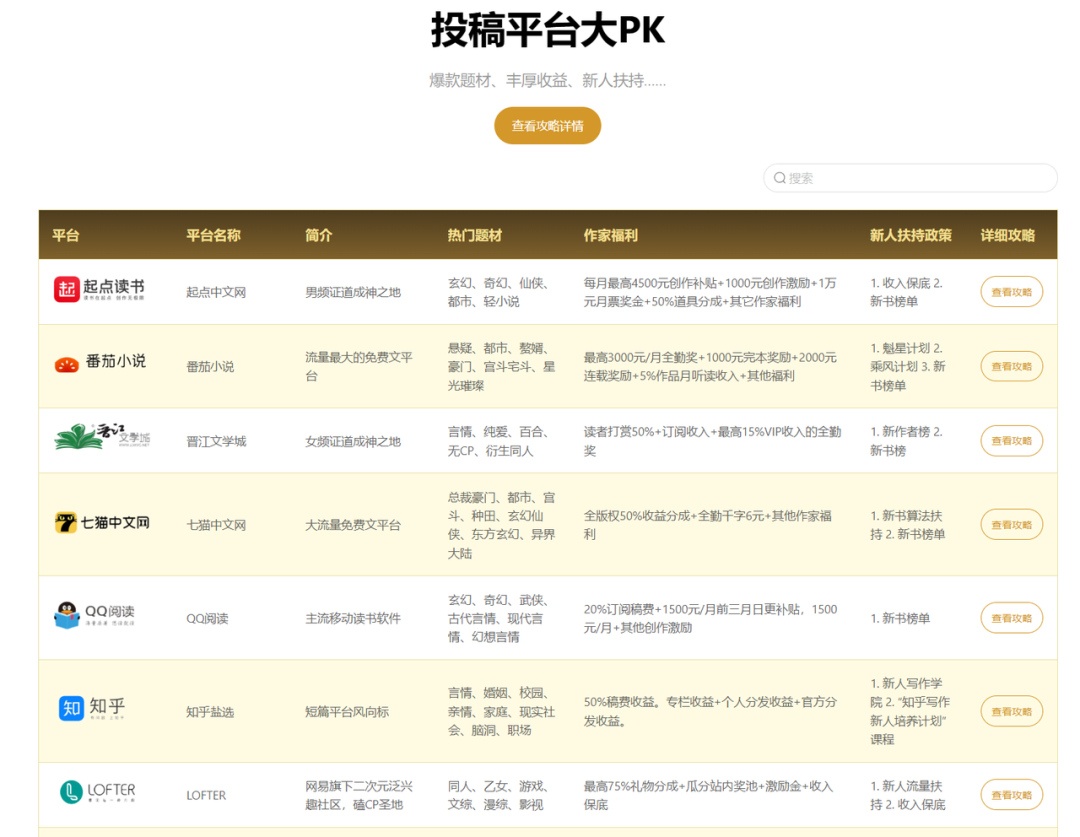This screenshot has height=837, width=1080.
Task: Click the LOFTER logo
Action: [98, 792]
